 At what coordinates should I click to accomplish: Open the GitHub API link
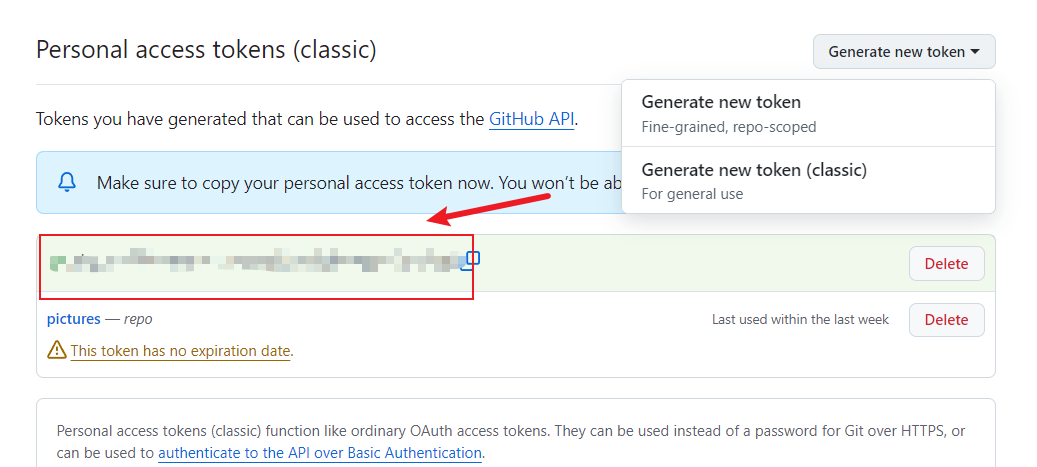point(531,119)
